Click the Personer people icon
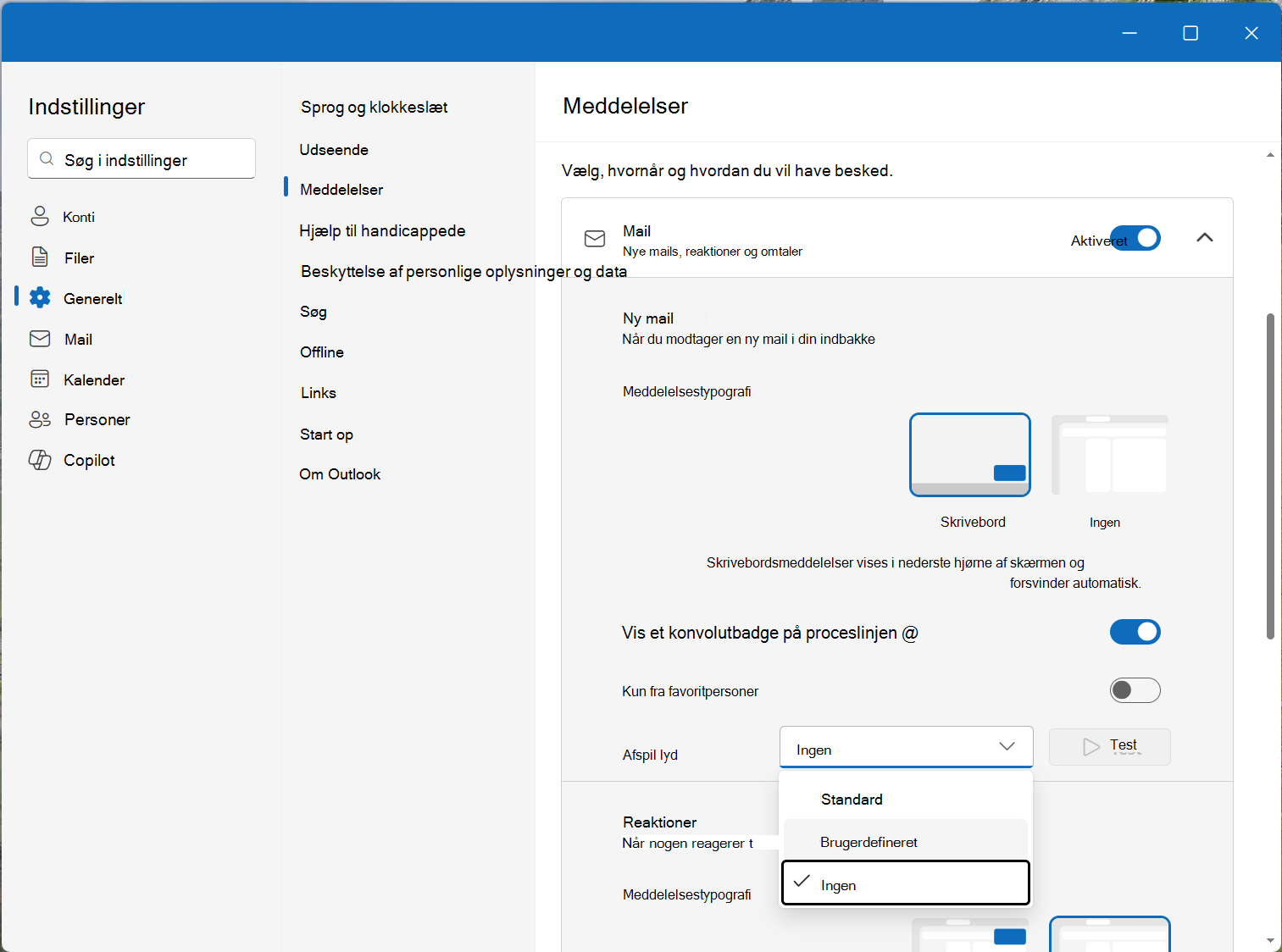Screen dimensions: 1282x952 [x=40, y=419]
